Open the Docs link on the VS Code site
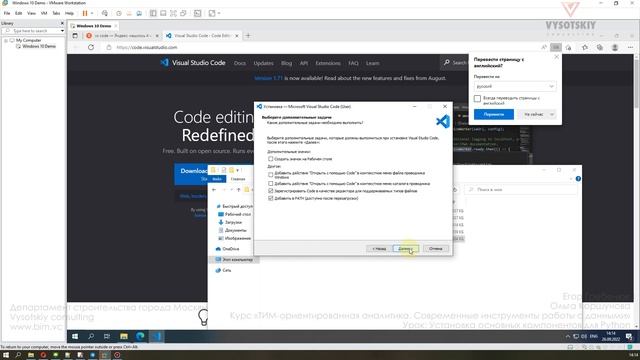The height and width of the screenshot is (360, 640). 240,63
